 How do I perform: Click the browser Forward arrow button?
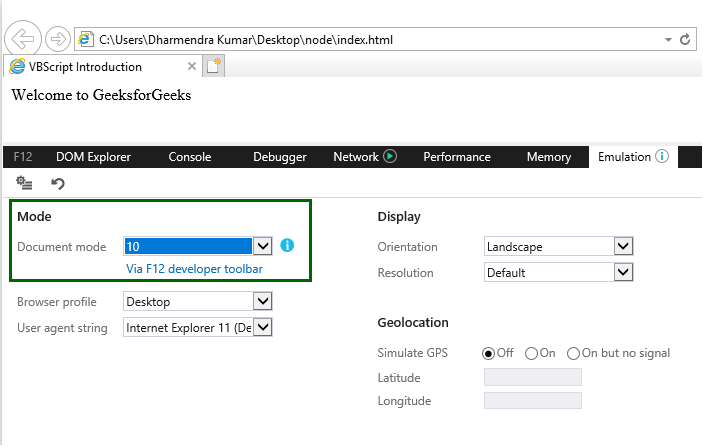point(58,40)
